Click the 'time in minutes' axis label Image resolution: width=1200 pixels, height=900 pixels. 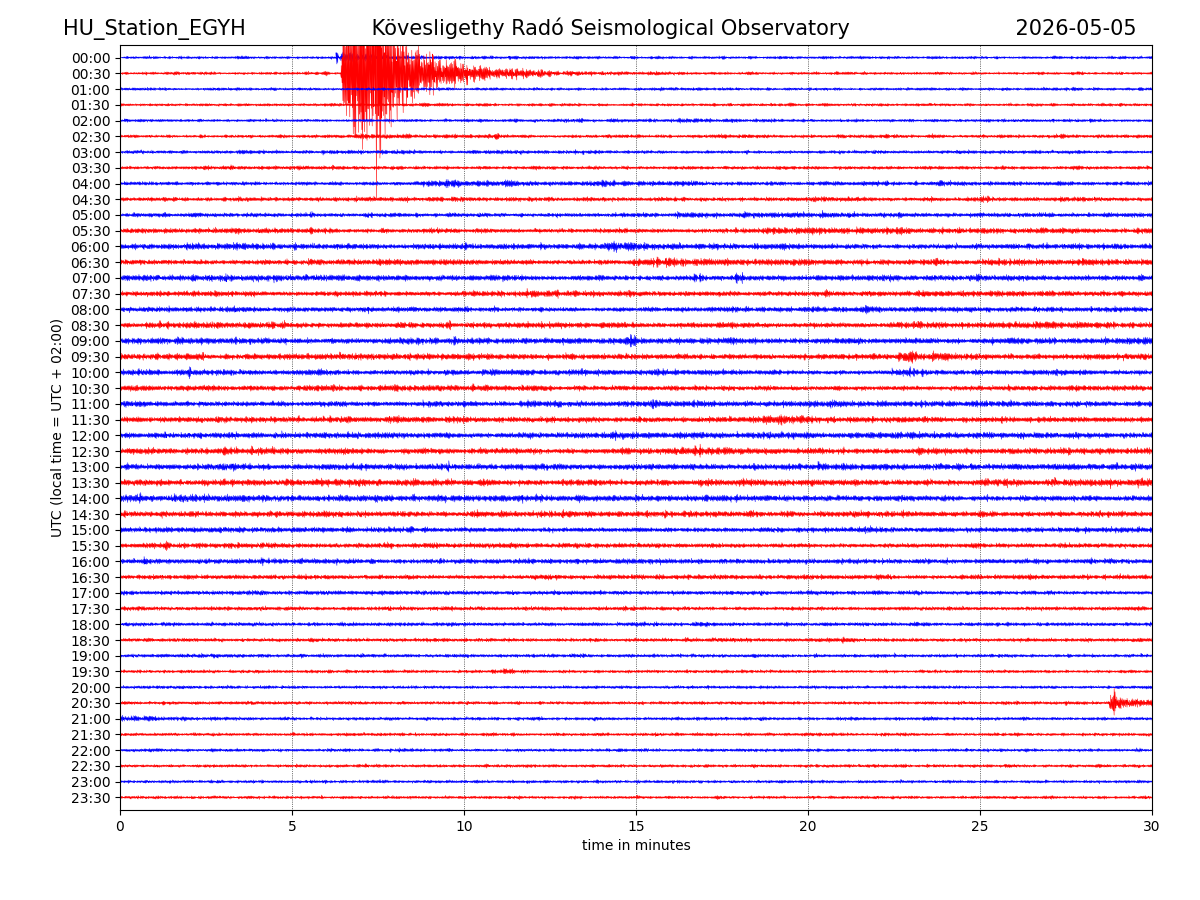tap(636, 846)
